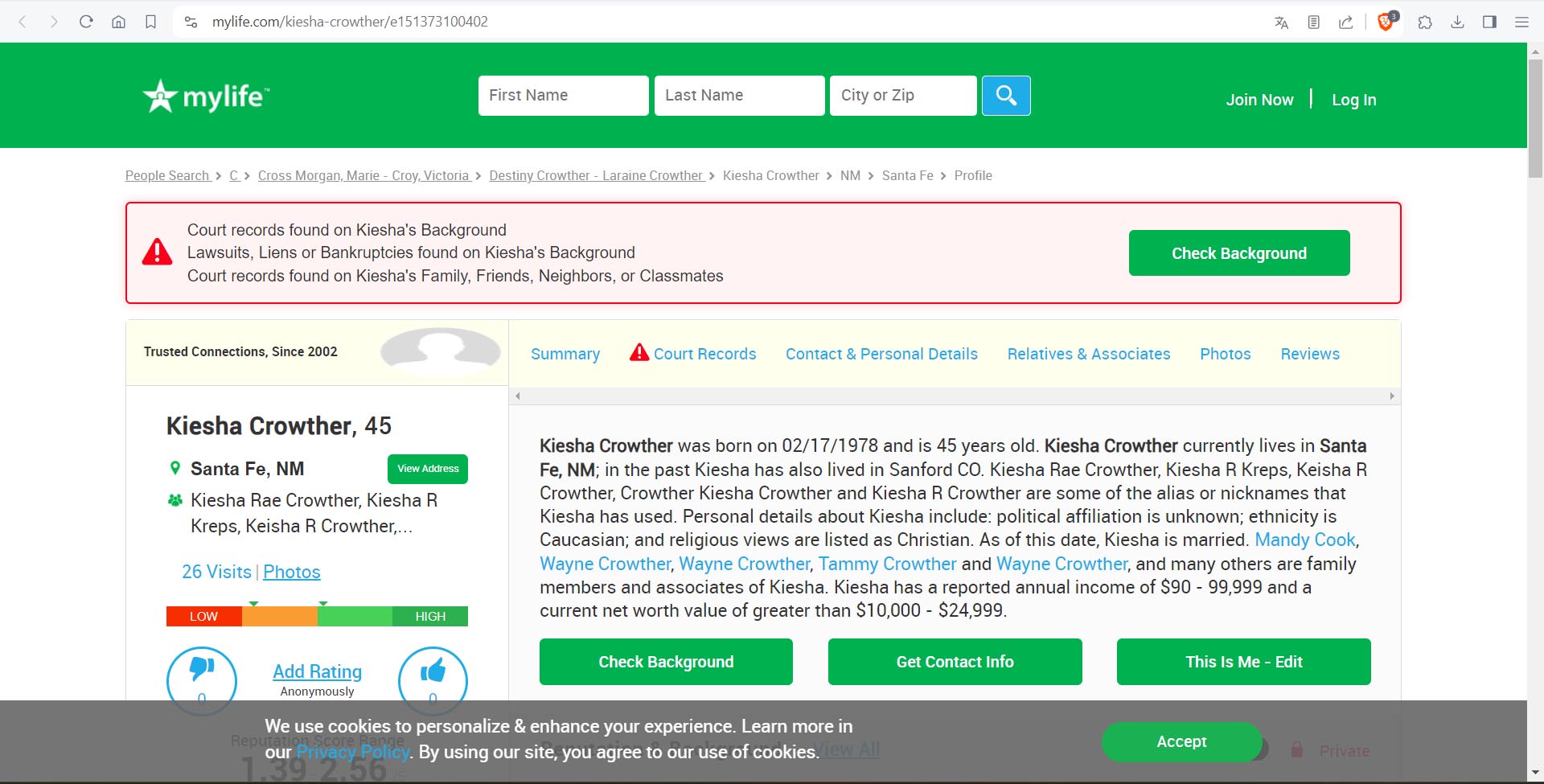Open Mandy Cook profile link
1544x784 pixels.
1305,540
